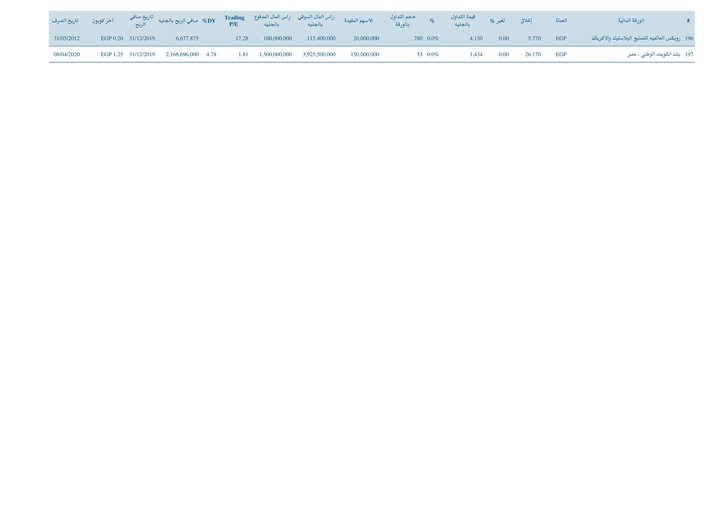Select closing price 5.770
Viewport: 720px width, 509px height.
[x=534, y=39]
